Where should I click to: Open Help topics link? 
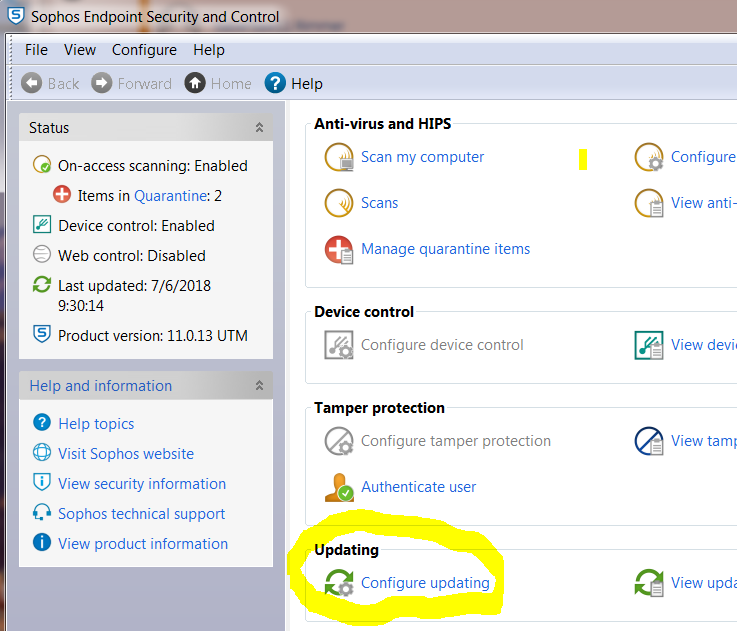[96, 424]
